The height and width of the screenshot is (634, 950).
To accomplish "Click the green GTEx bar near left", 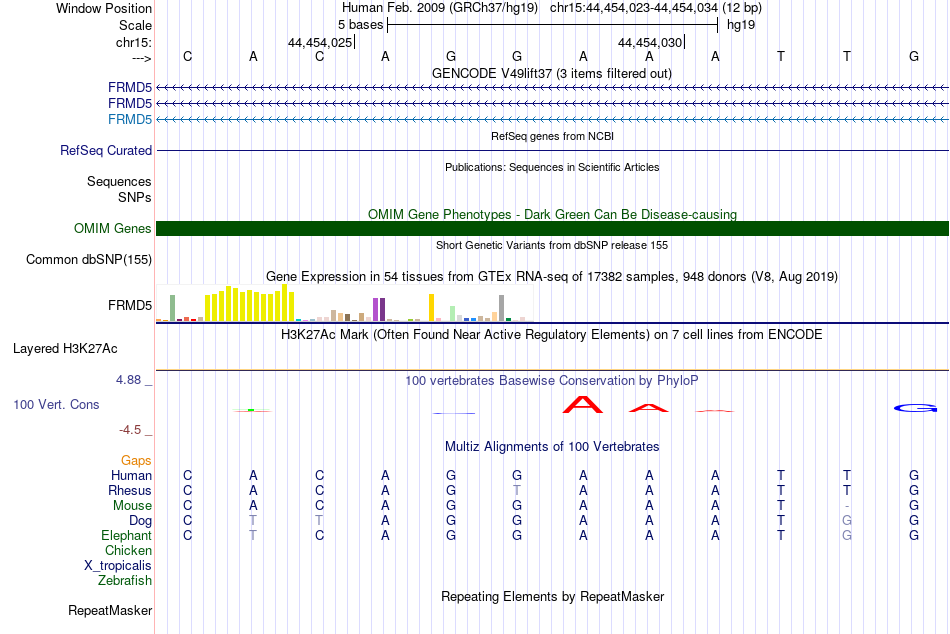I will (x=172, y=308).
